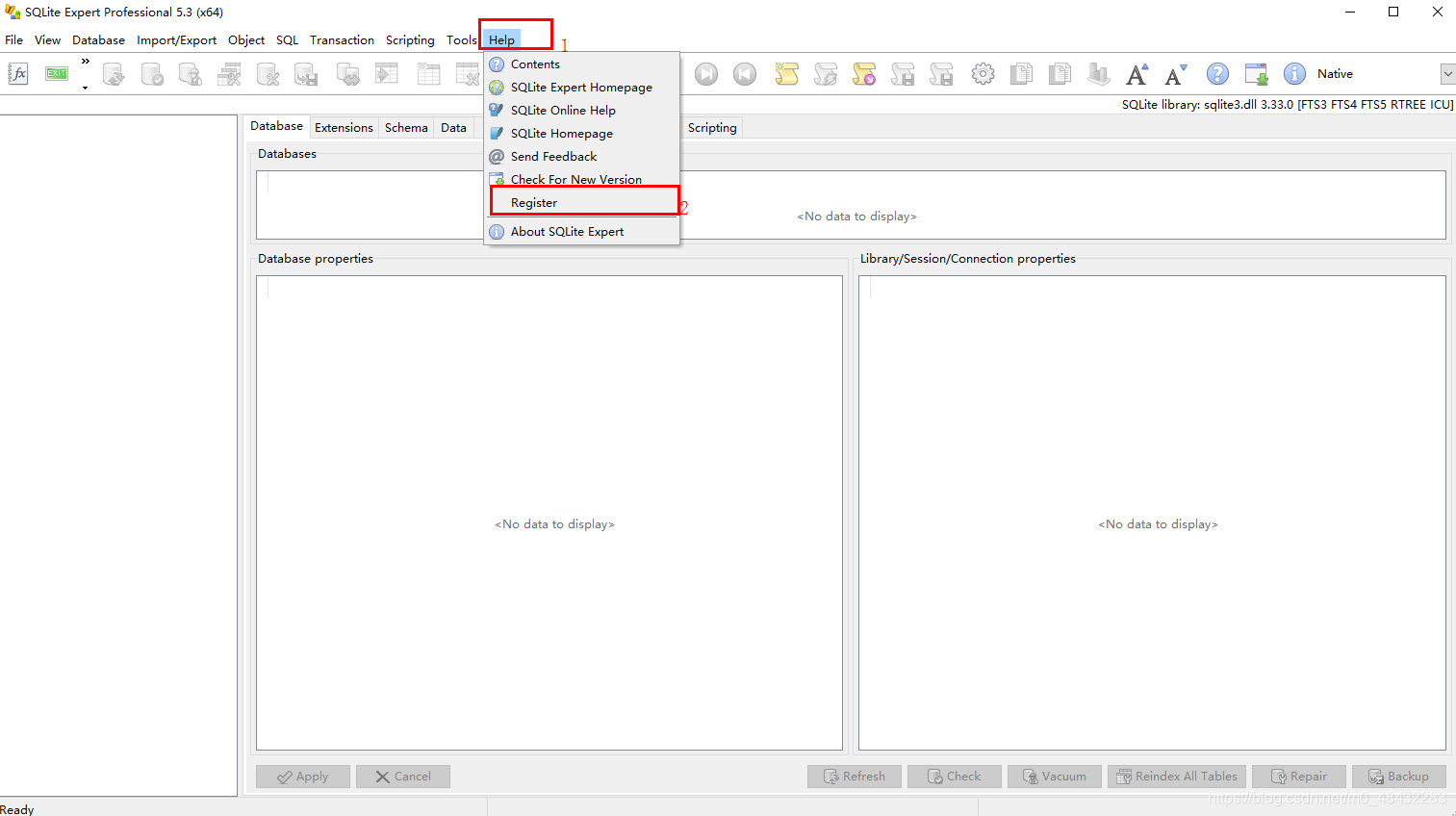Open the Database menu

pos(98,40)
